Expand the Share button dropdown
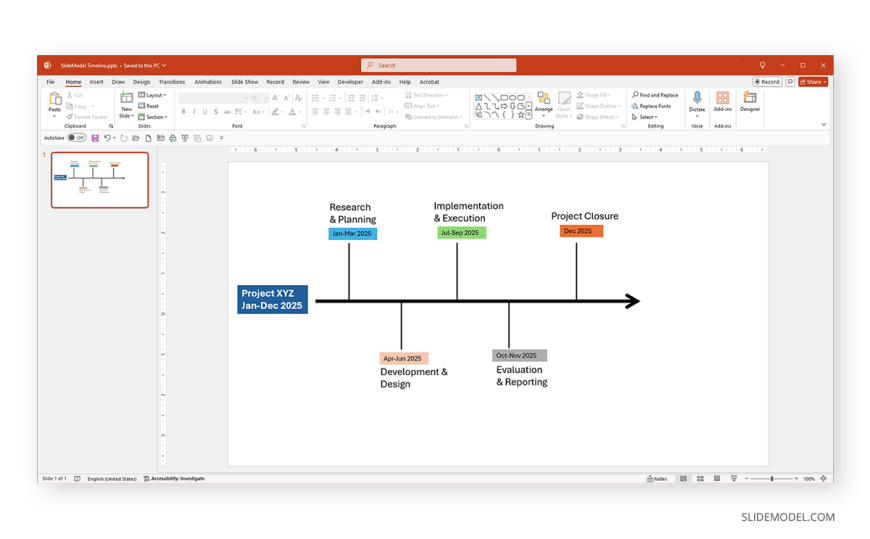The width and height of the screenshot is (870, 539). pyautogui.click(x=825, y=82)
